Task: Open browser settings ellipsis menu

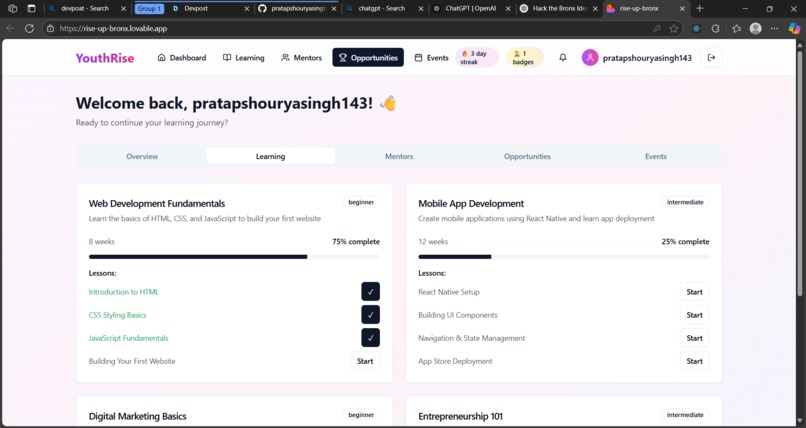Action: click(x=775, y=29)
